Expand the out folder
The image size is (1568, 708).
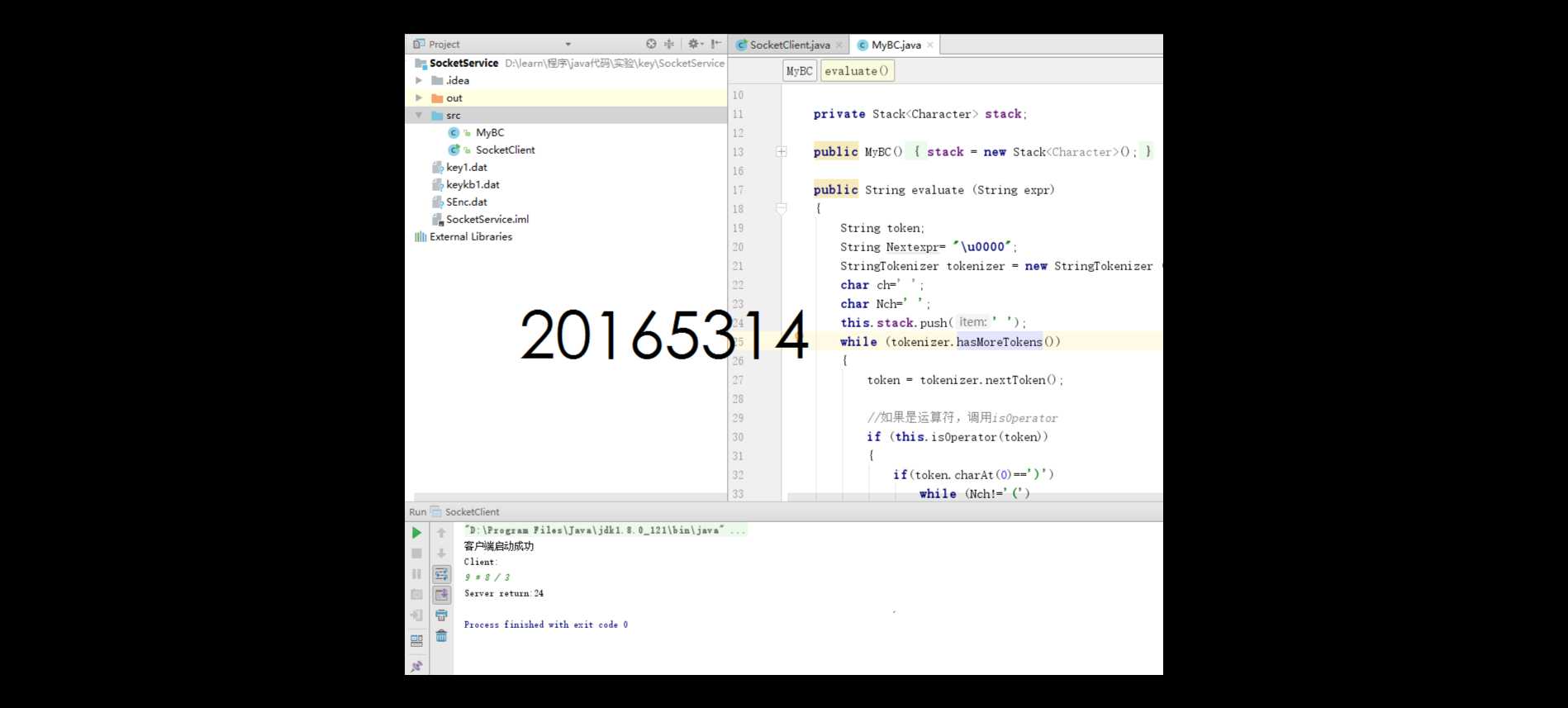[x=419, y=97]
